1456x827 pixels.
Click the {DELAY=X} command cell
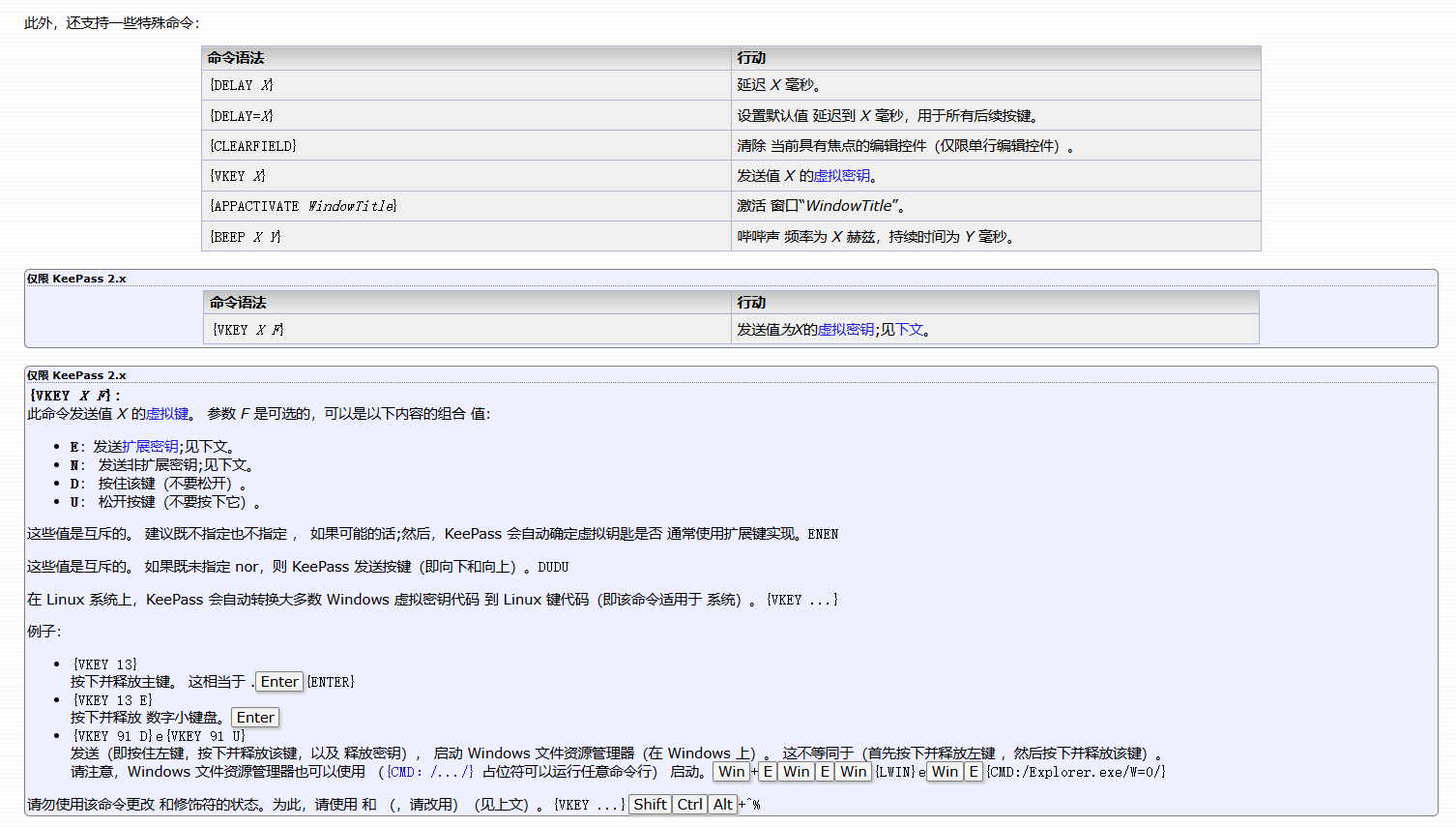tap(242, 116)
